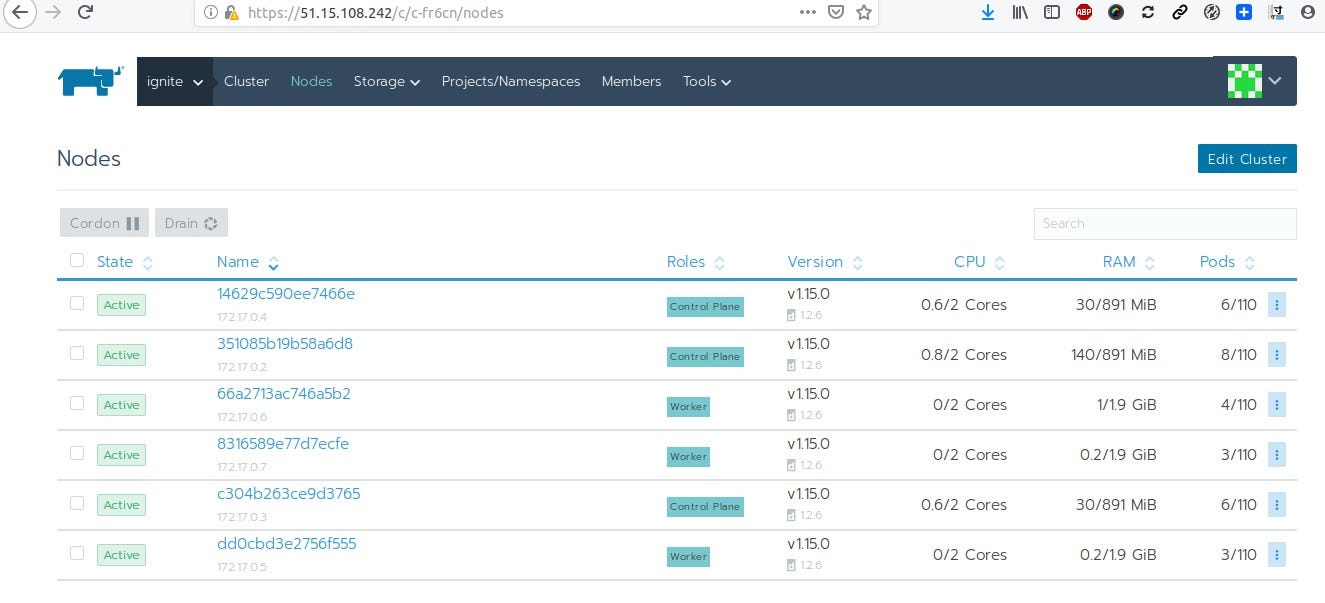The width and height of the screenshot is (1325, 603).
Task: Expand the Tools menu
Action: click(707, 81)
